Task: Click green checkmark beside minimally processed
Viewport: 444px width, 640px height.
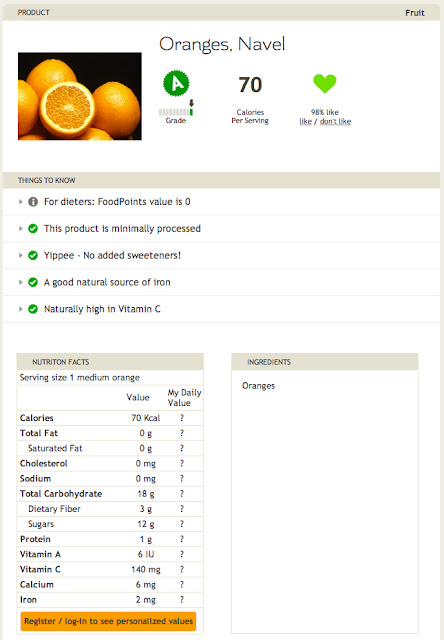Action: pyautogui.click(x=33, y=229)
